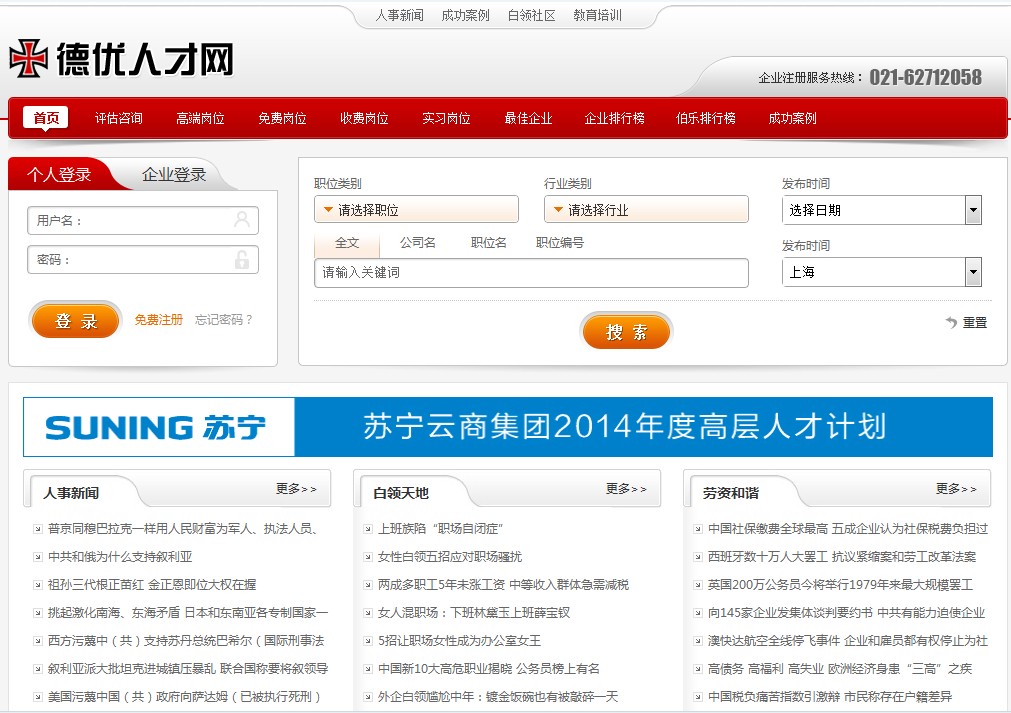1011x713 pixels.
Task: Open 成功案例 in the top links
Action: pos(466,15)
